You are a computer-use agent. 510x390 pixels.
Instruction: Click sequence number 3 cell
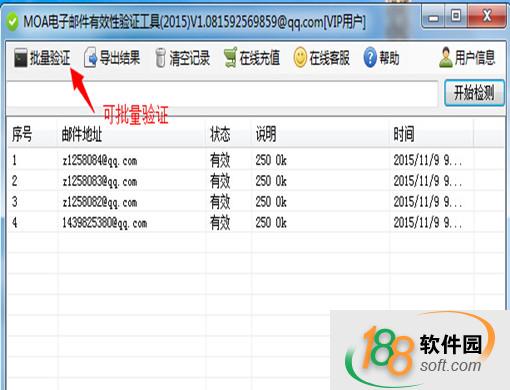tap(15, 202)
